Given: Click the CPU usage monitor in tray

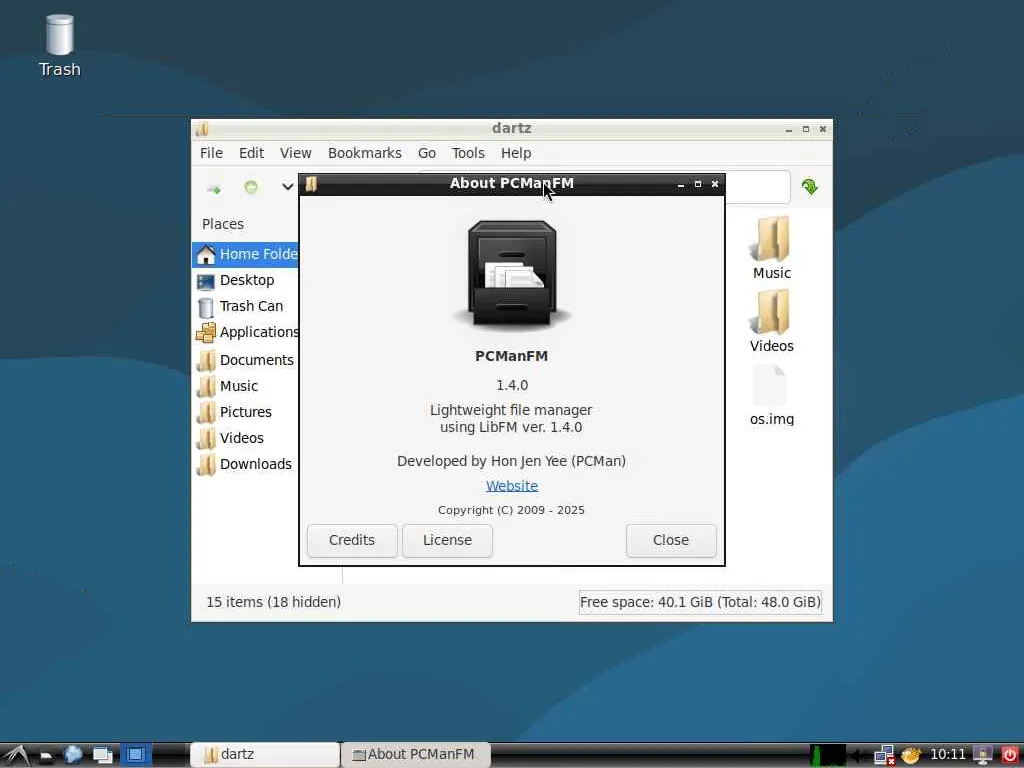Looking at the screenshot, I should point(827,756).
